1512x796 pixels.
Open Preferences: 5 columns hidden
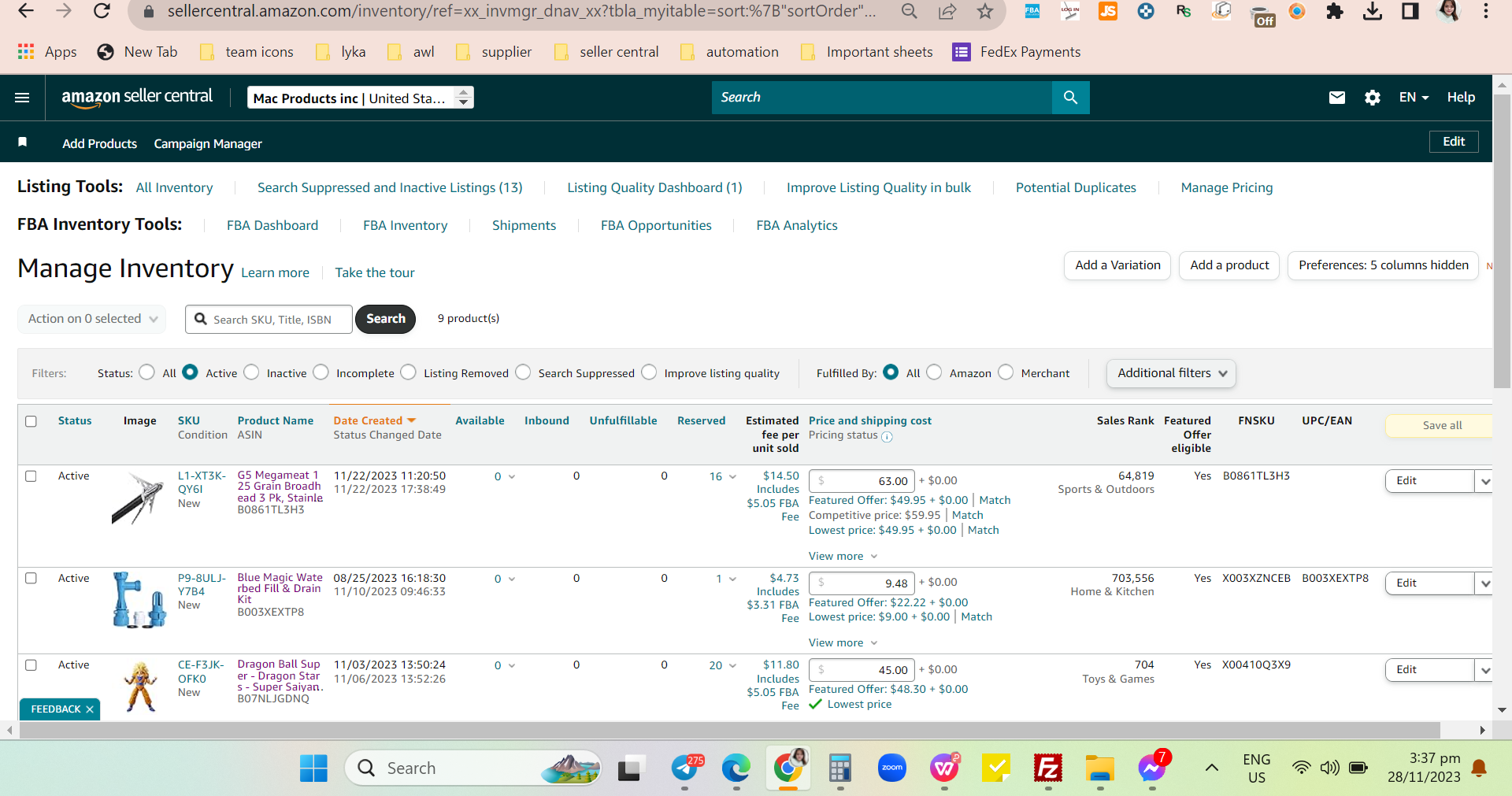[1383, 265]
